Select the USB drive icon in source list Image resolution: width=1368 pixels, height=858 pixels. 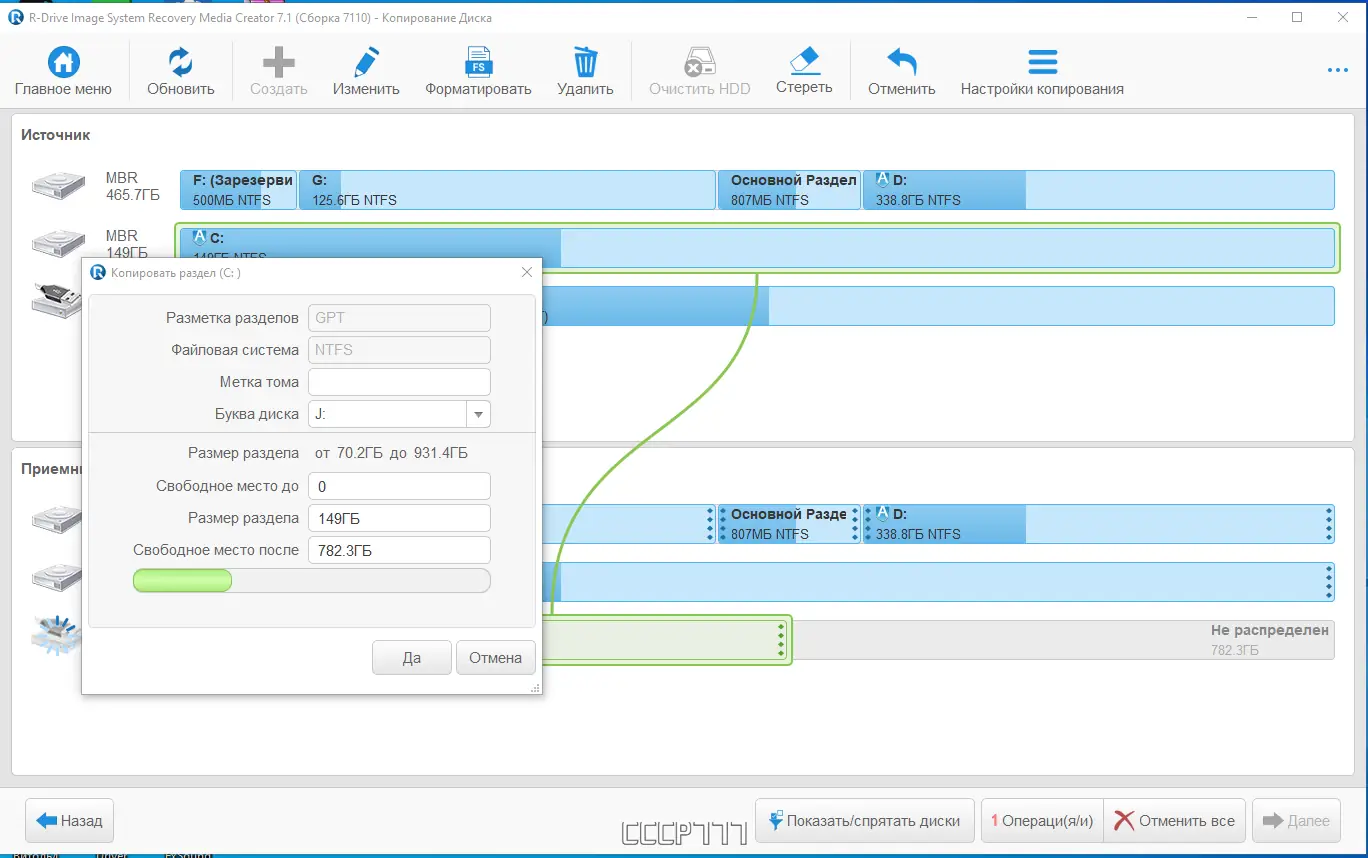tap(56, 301)
